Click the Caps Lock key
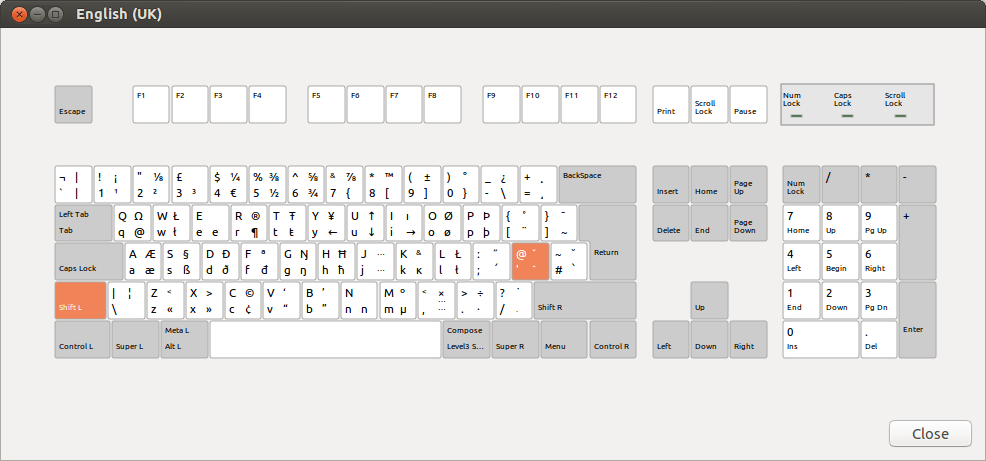The image size is (986, 461). 89,262
